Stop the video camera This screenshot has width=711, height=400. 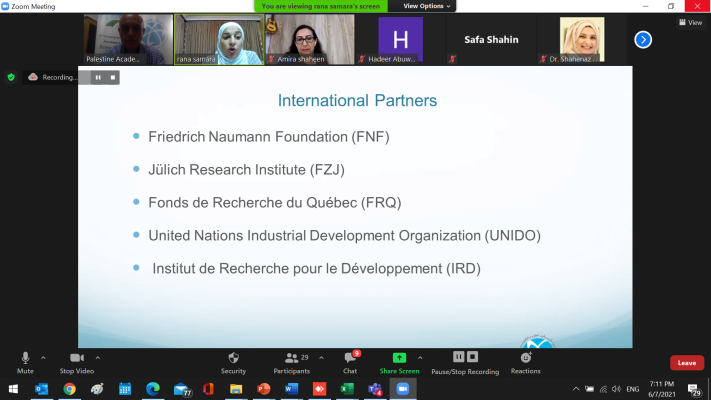[76, 361]
